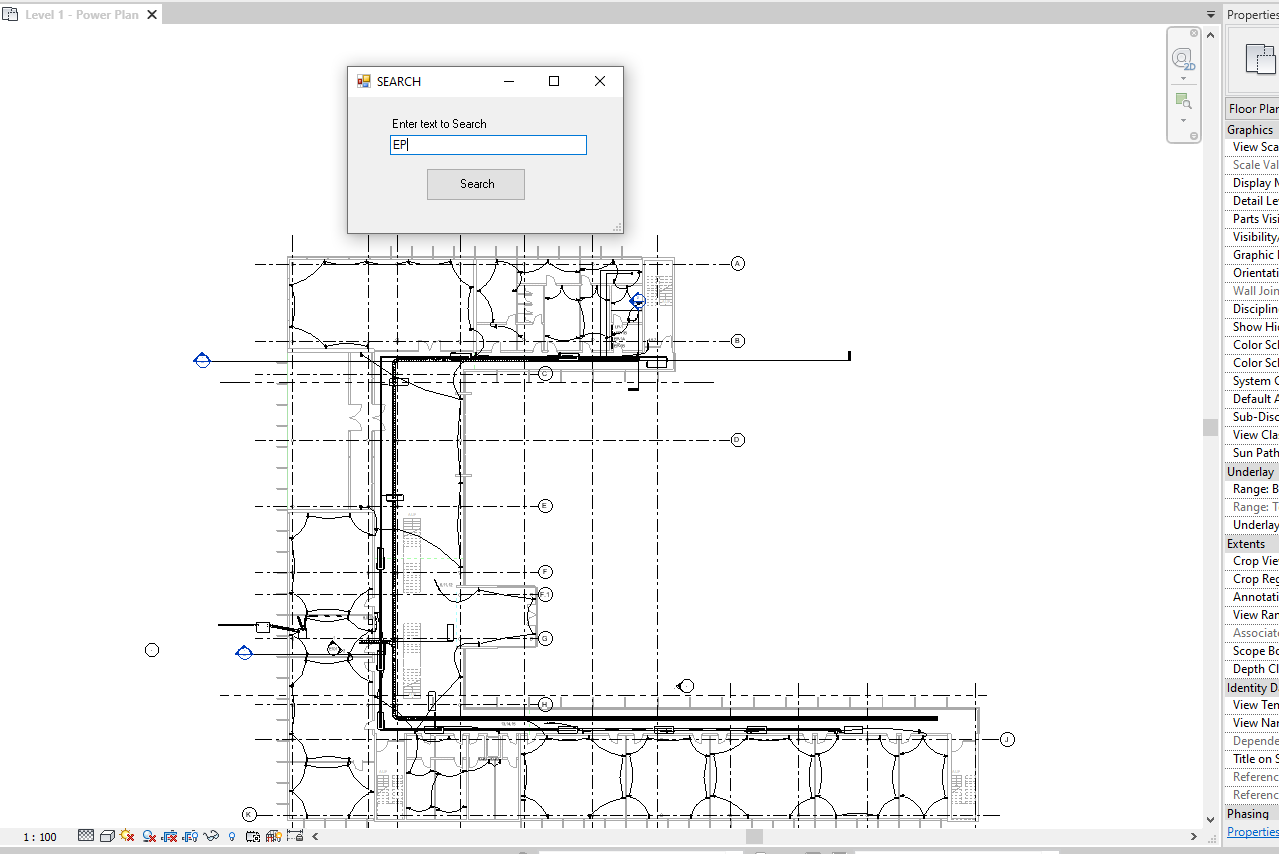Viewport: 1279px width, 854px height.
Task: Open the Visual Style icon in view bar
Action: pyautogui.click(x=107, y=836)
